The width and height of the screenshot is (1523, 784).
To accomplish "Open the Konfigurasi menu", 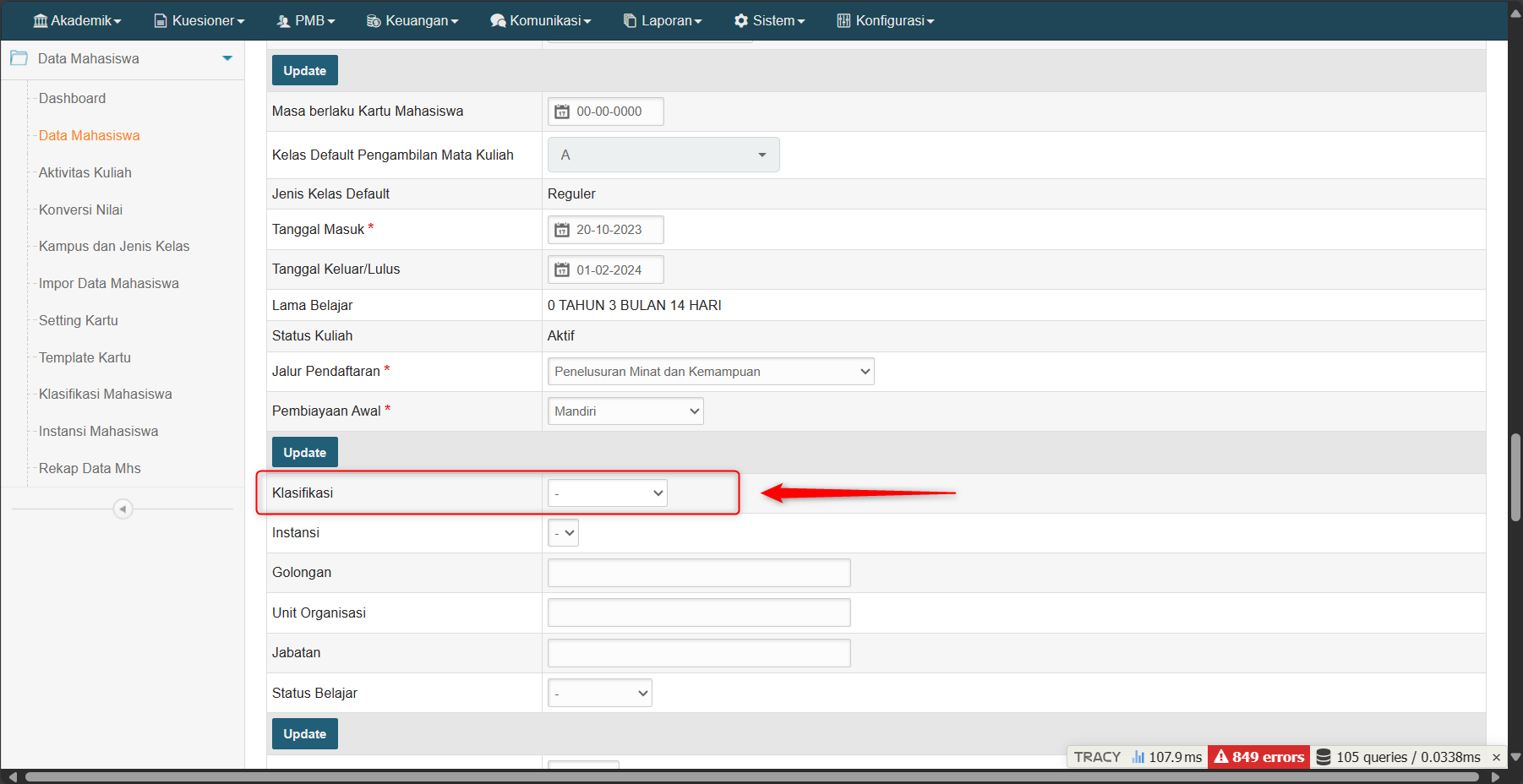I will coord(886,20).
